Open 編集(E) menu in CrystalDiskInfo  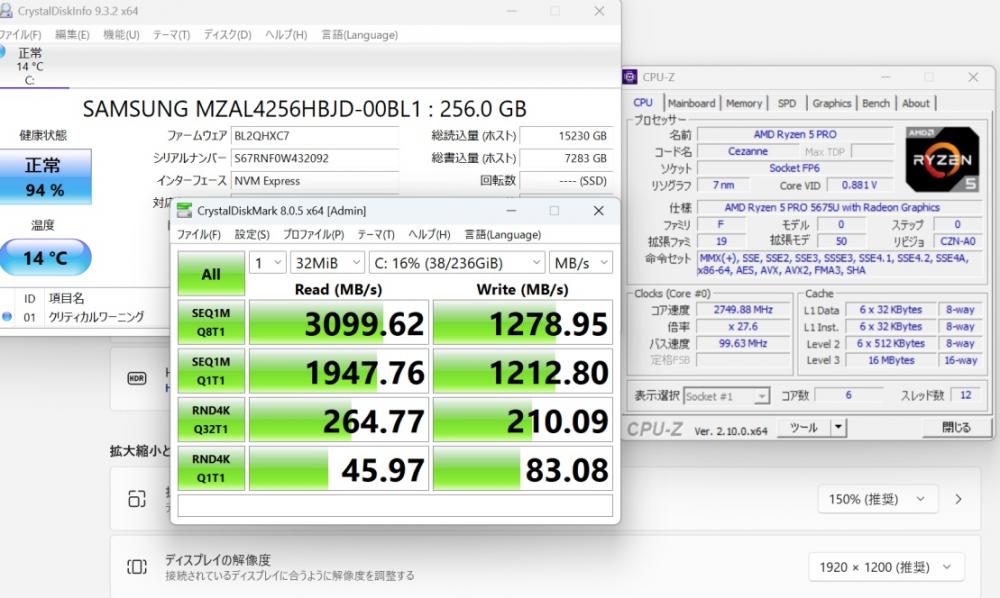72,34
